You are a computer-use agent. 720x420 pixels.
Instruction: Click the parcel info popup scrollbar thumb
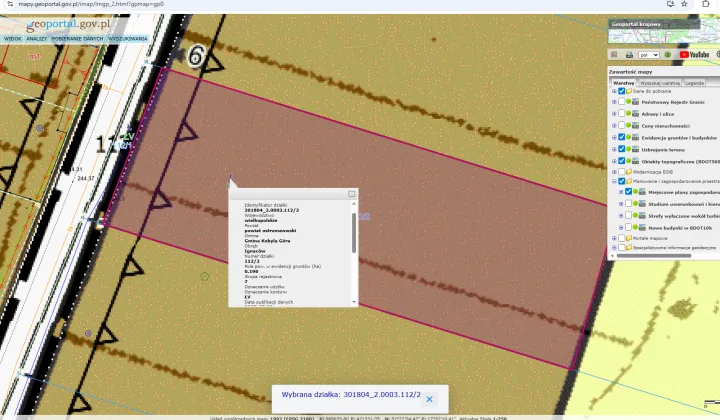coord(354,233)
